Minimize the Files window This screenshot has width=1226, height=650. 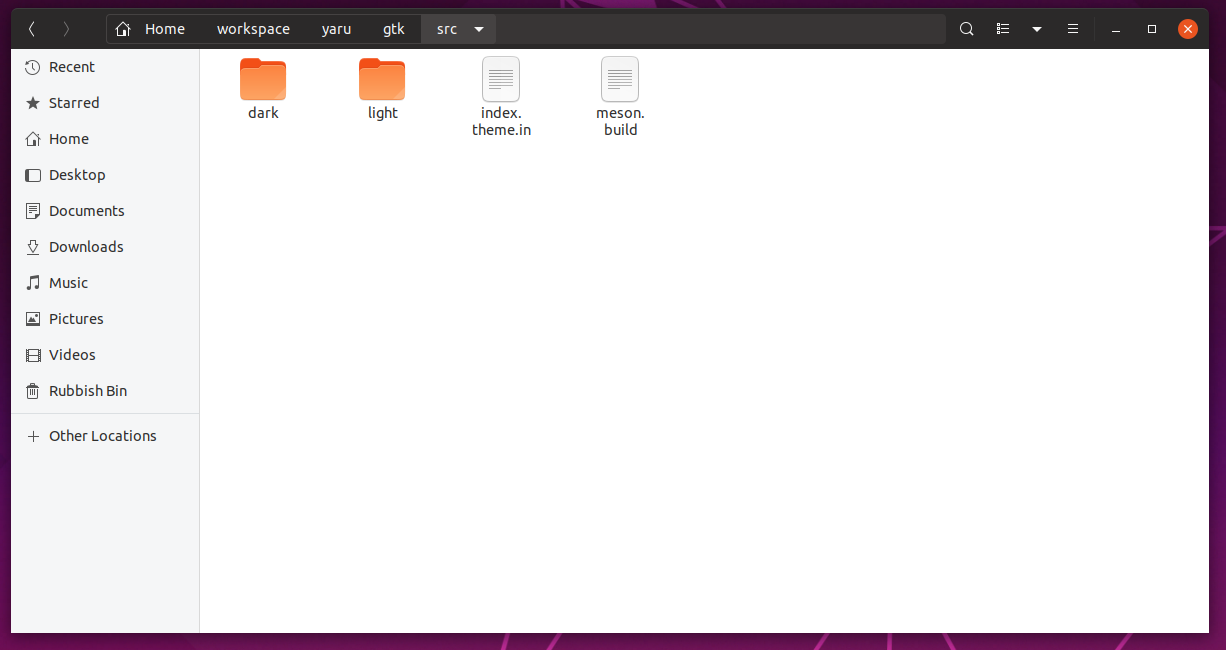click(1116, 30)
